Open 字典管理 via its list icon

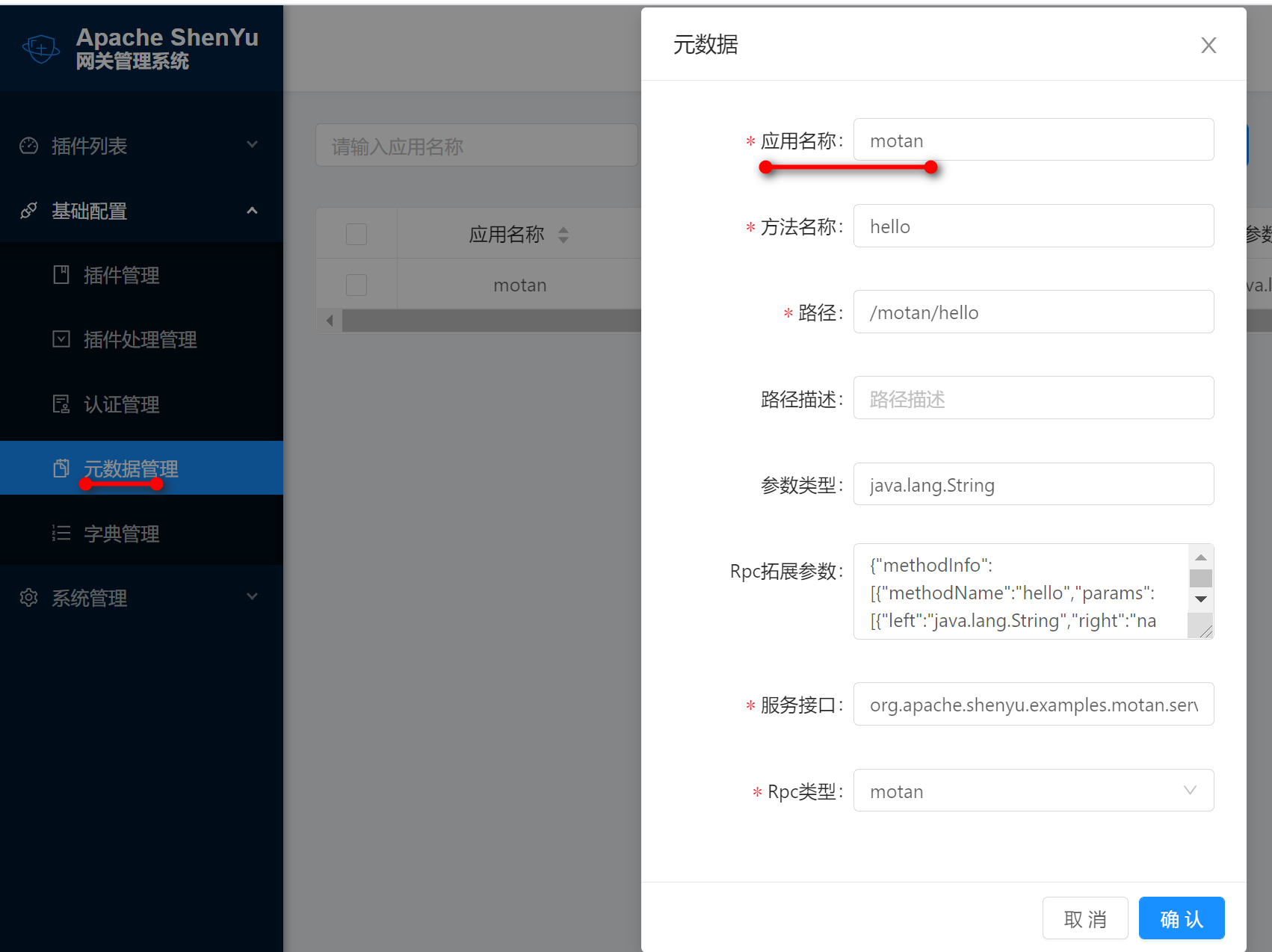coord(61,533)
